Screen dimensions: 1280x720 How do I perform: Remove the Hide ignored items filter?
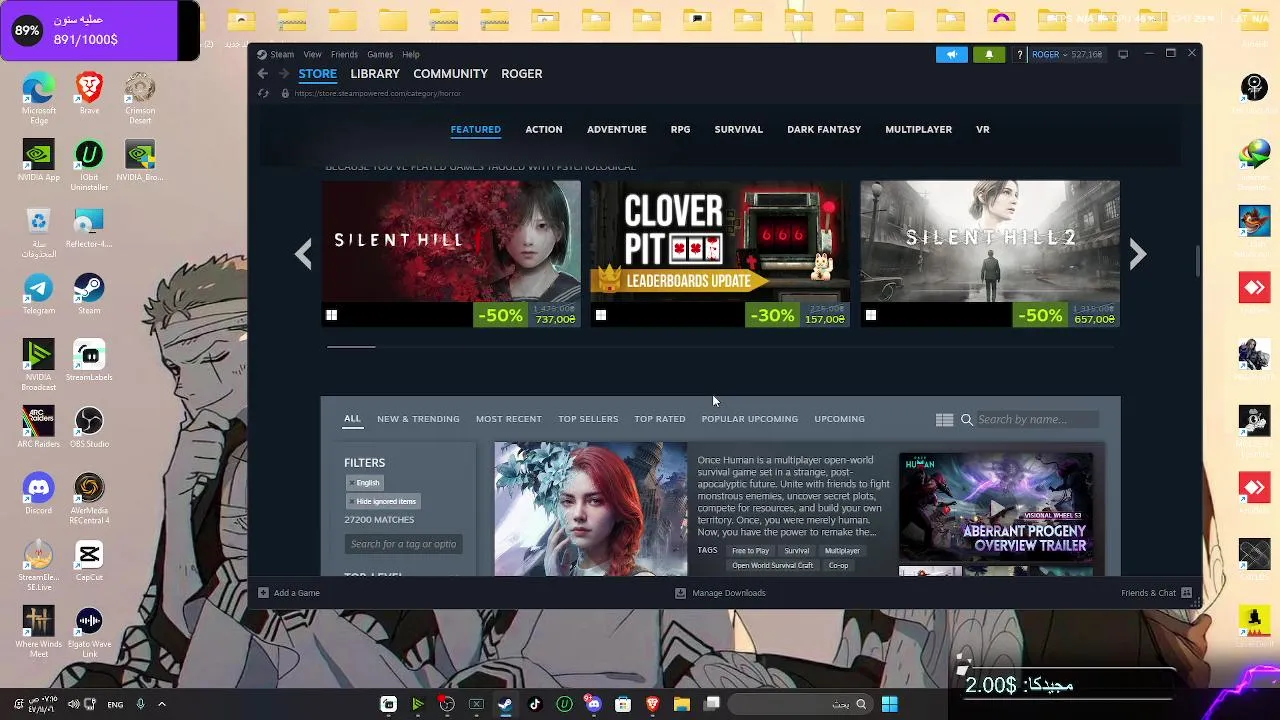click(x=382, y=501)
